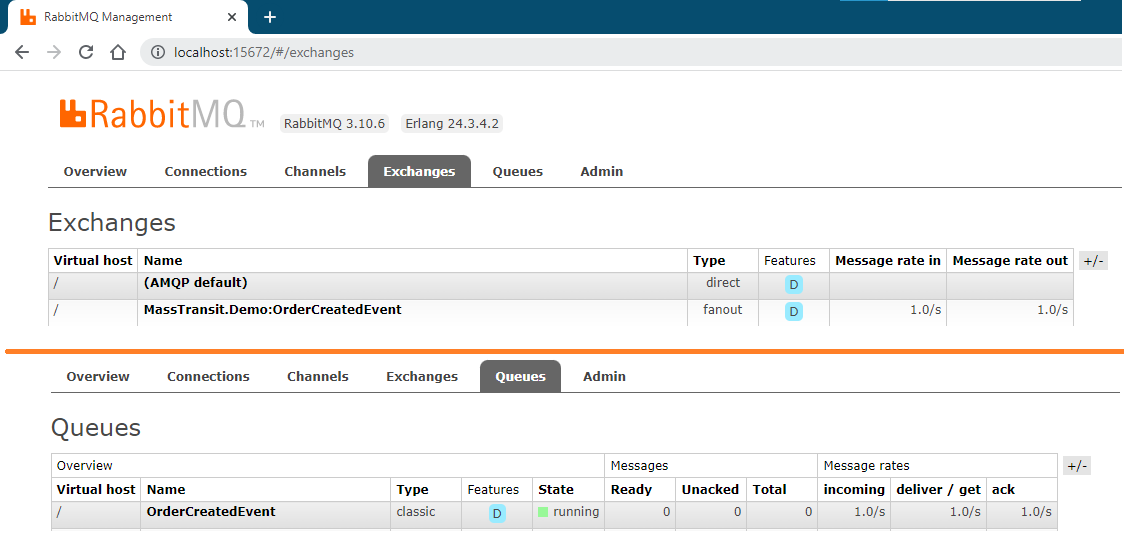The width and height of the screenshot is (1124, 542).
Task: Open the OrderCreatedEvent queue details
Action: pos(210,512)
